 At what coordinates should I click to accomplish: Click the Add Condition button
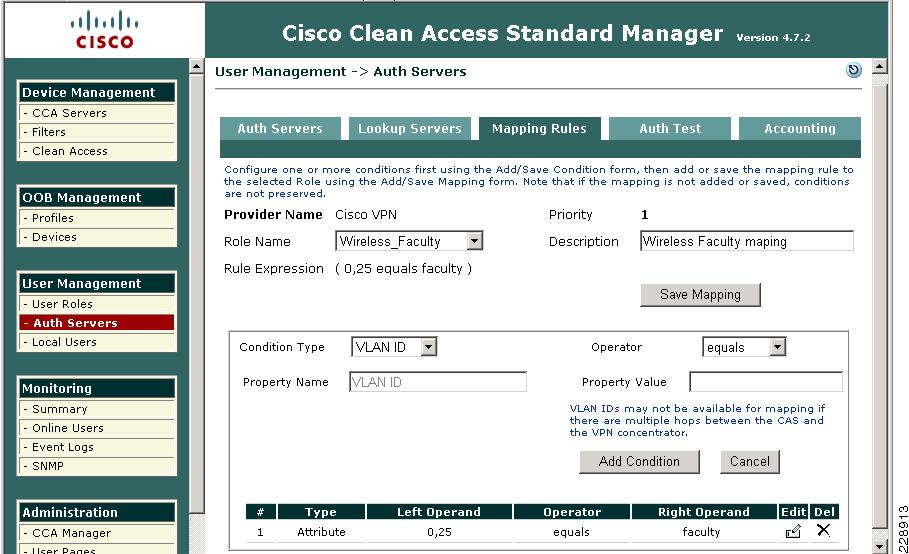coord(639,461)
